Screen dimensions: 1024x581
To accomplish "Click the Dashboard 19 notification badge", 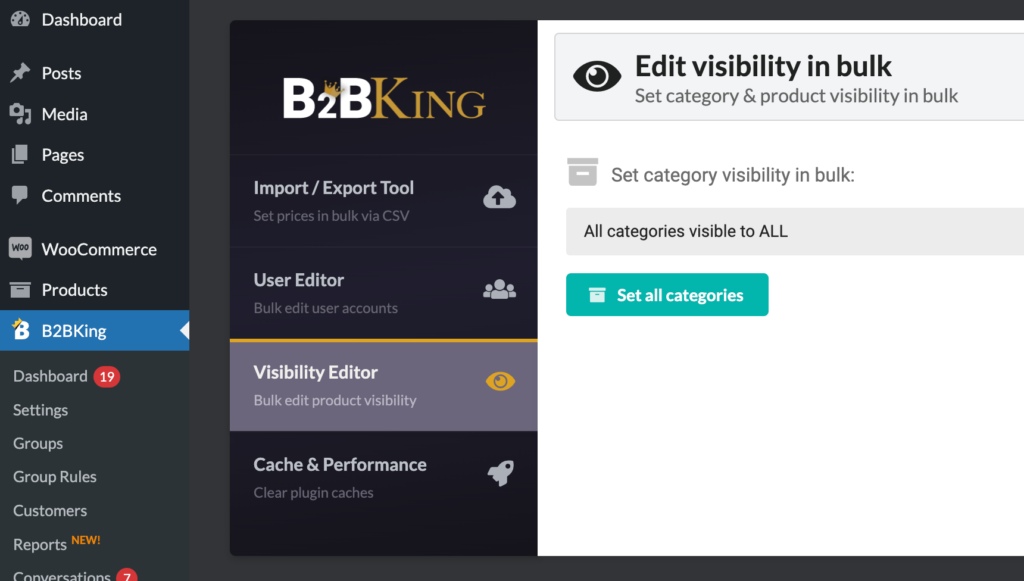I will click(106, 377).
